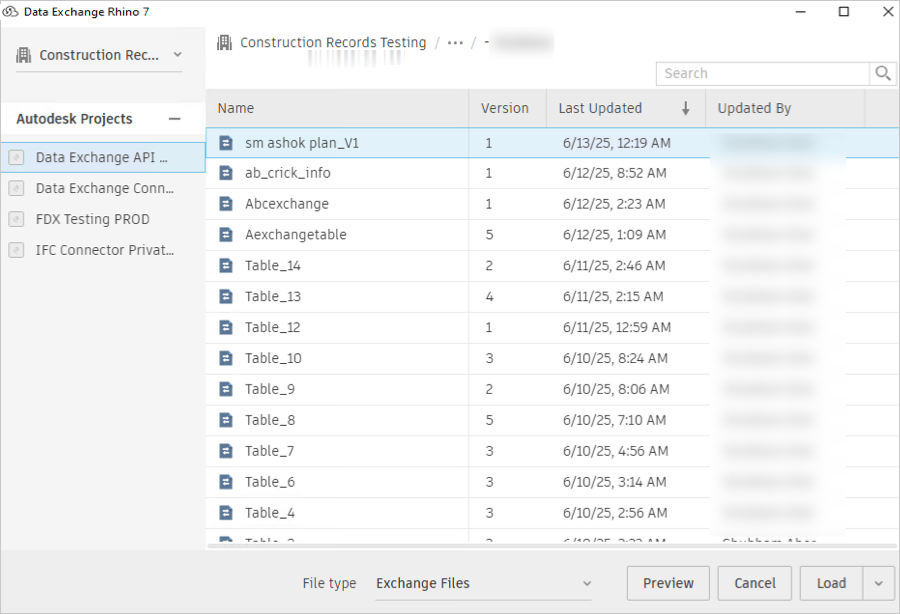Click the date 6/10/25, 2:56 AM
The image size is (900, 614).
[x=615, y=513]
